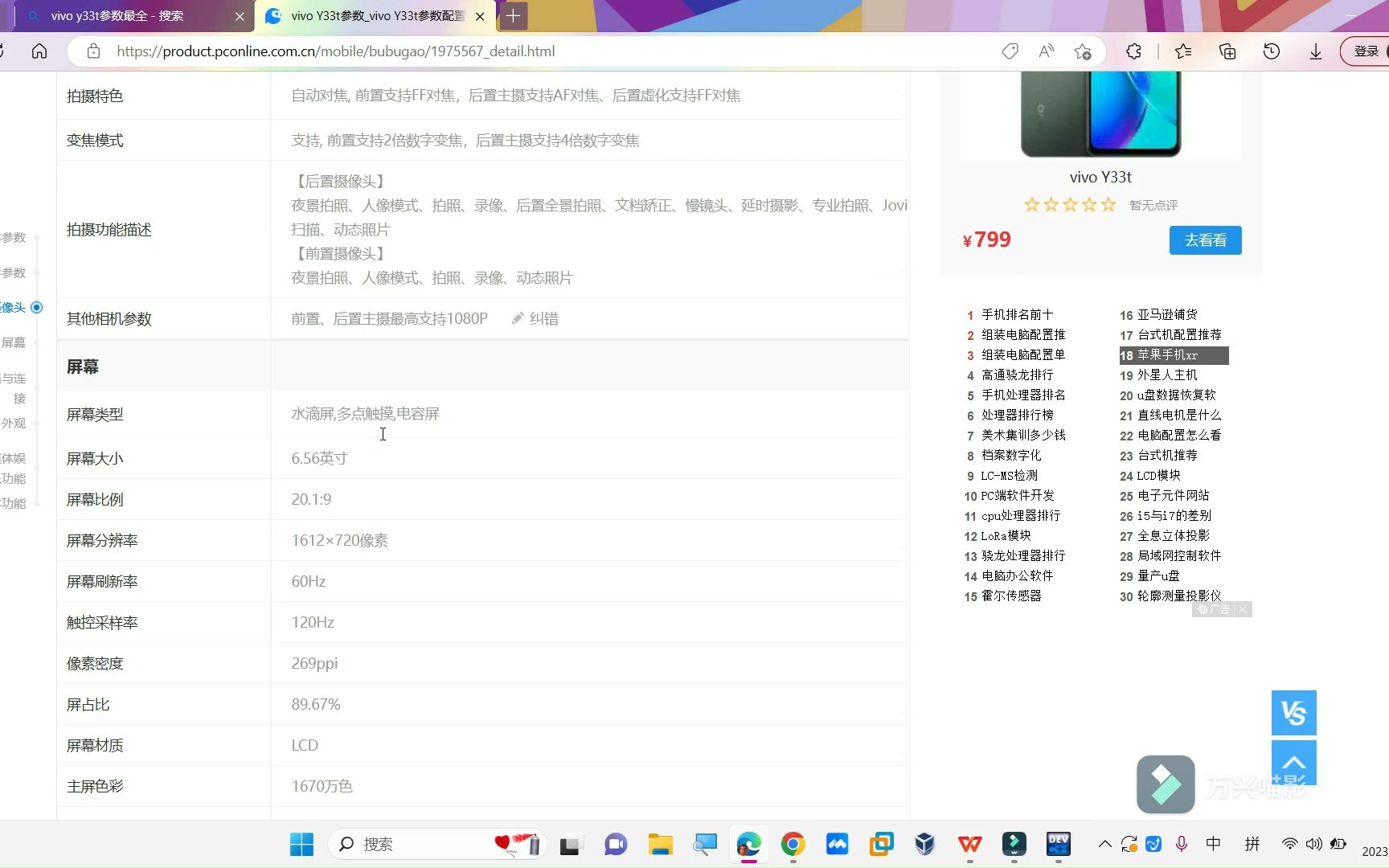Image resolution: width=1389 pixels, height=868 pixels.
Task: Open the VS compare button
Action: click(1293, 713)
